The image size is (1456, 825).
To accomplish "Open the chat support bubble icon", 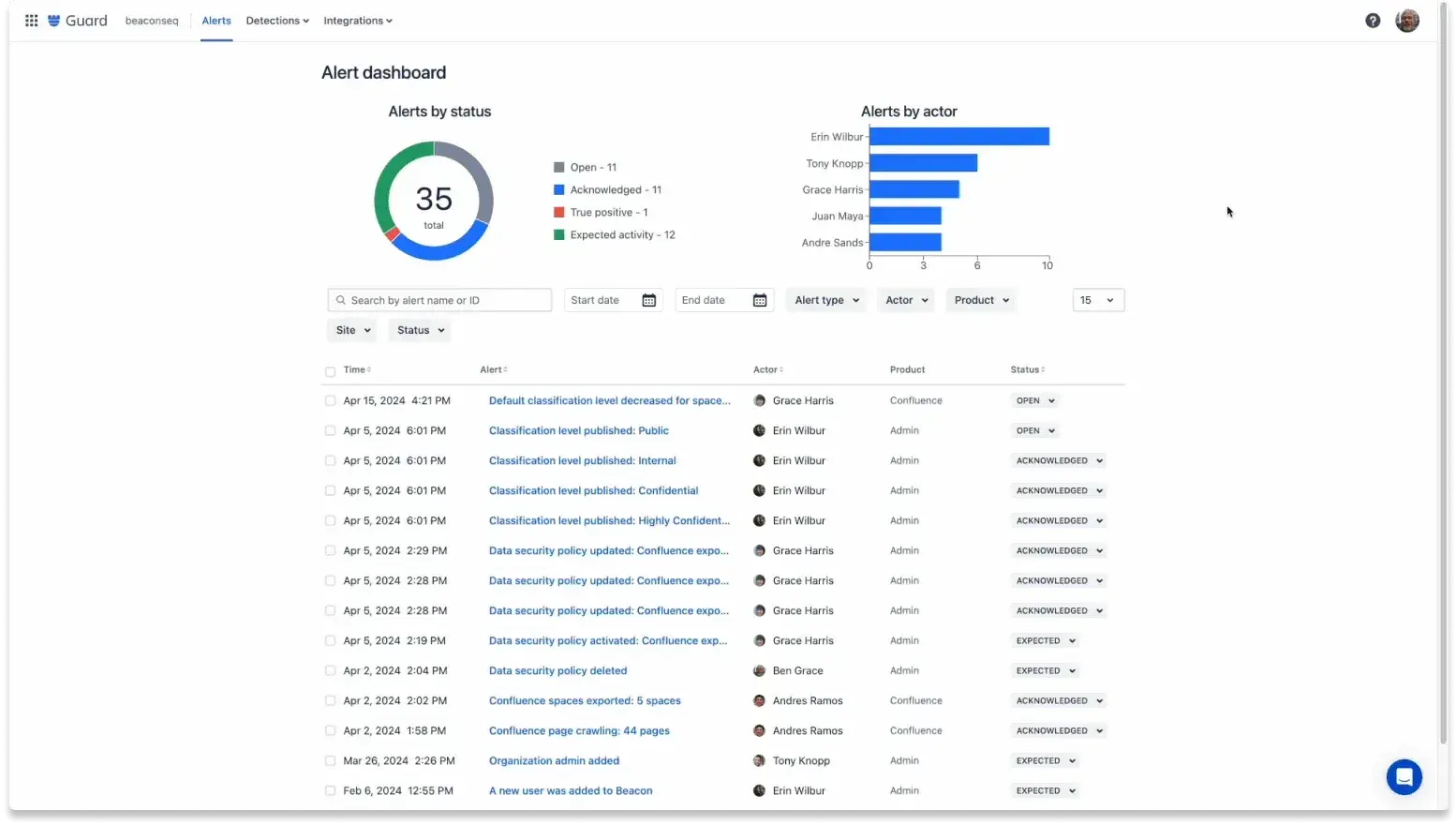I will [1404, 776].
